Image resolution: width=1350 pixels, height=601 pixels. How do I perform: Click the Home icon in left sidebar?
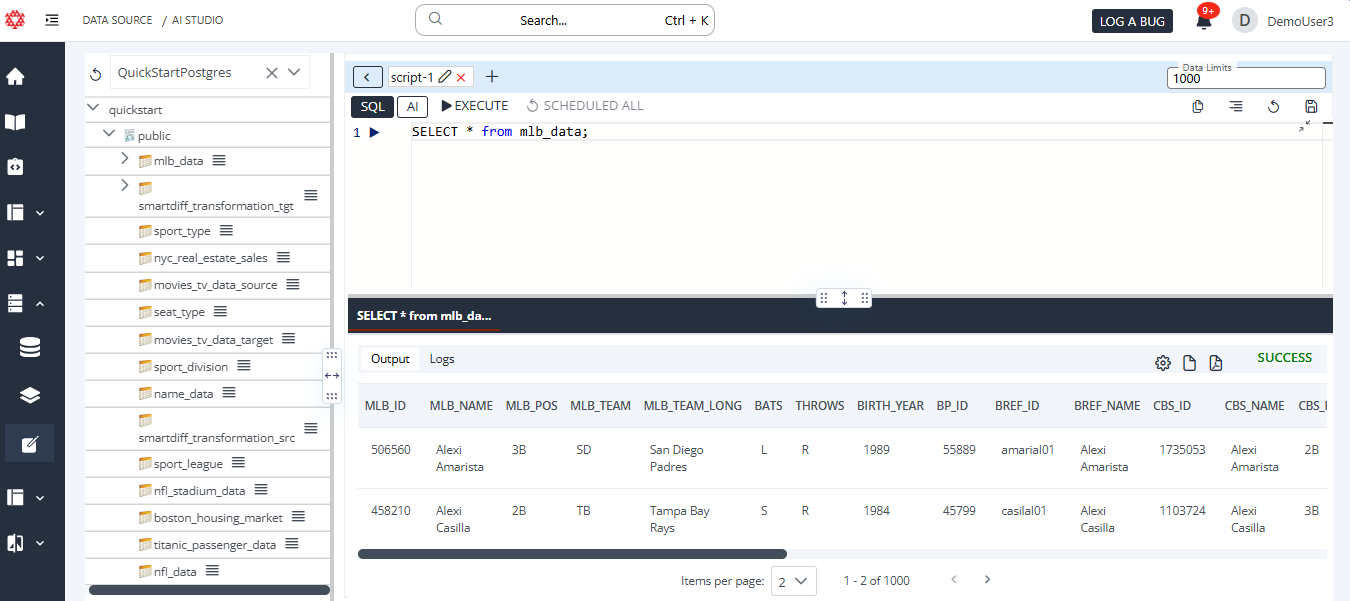click(15, 77)
